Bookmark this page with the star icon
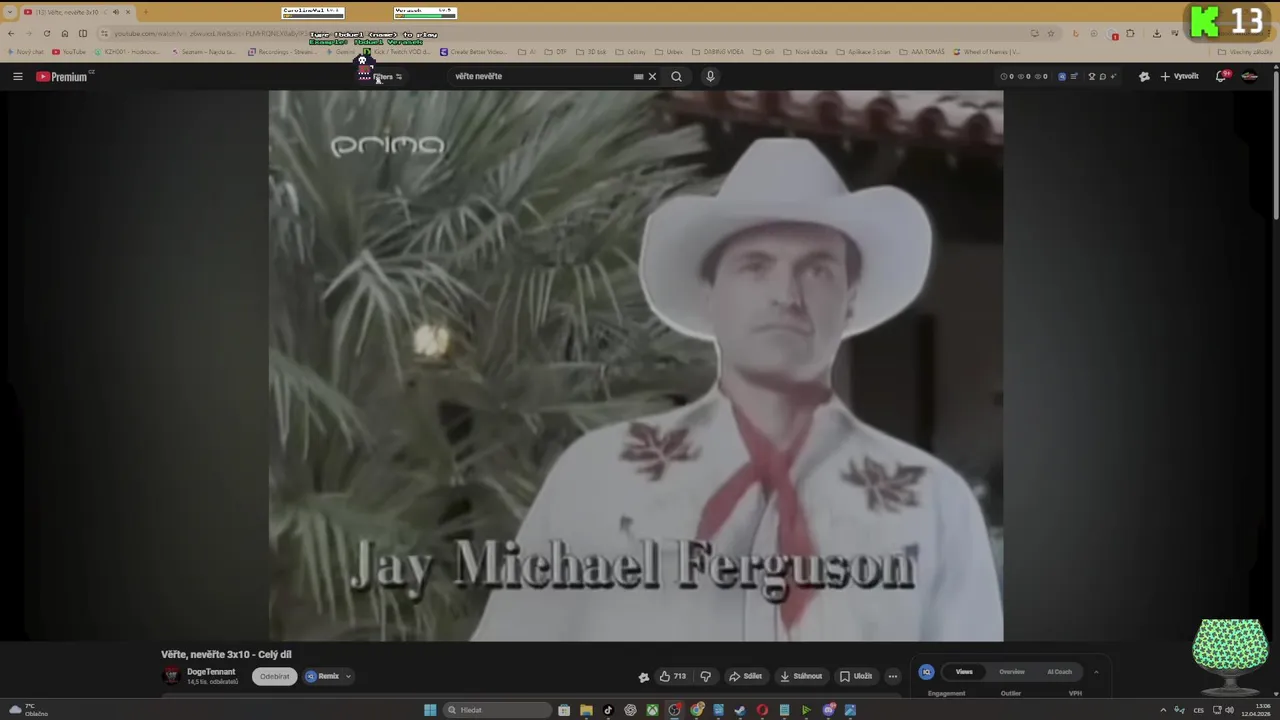Screen dimensions: 1280x720 point(1050,33)
